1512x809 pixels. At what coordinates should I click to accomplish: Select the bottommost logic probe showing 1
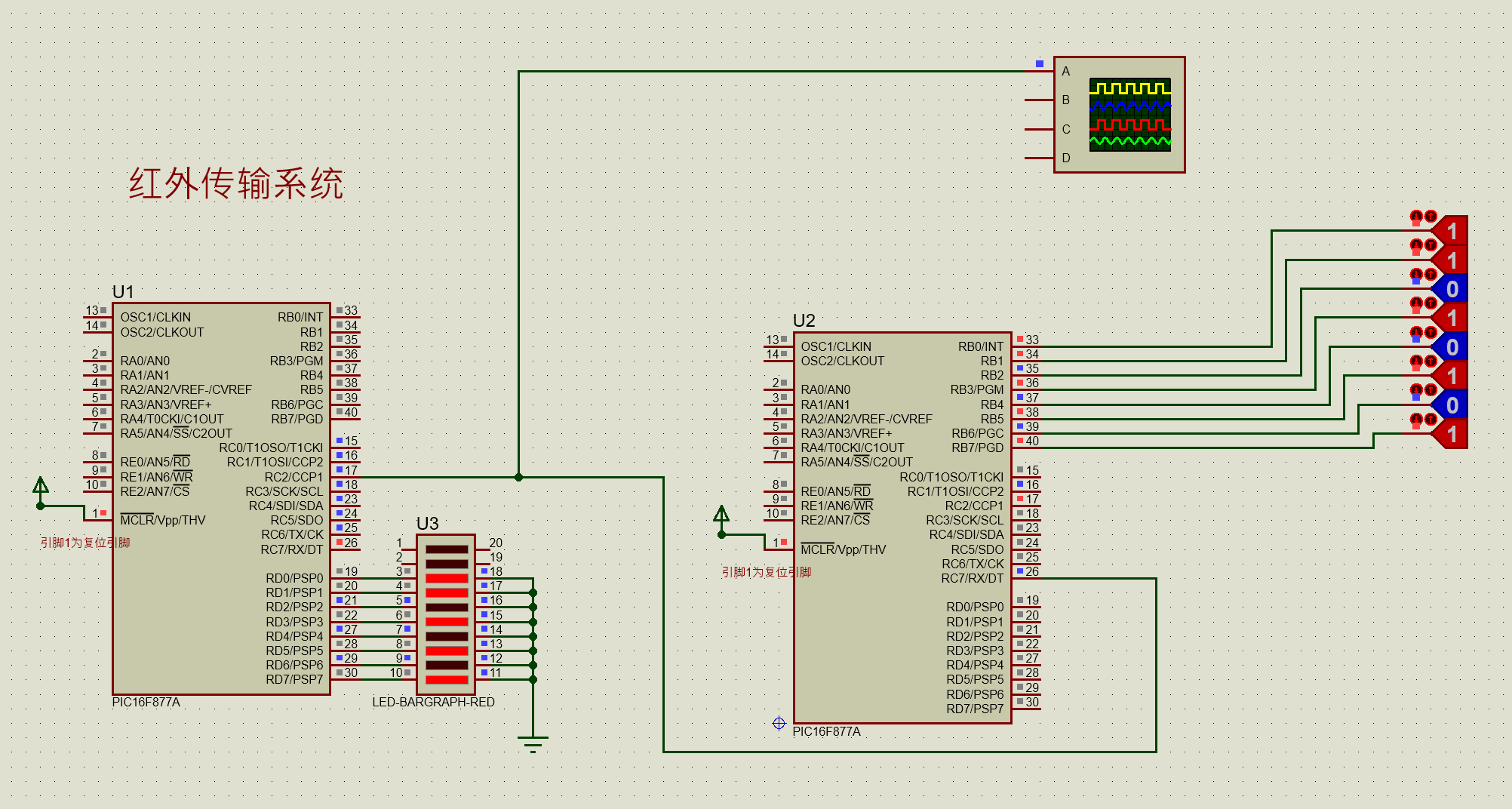[x=1450, y=434]
